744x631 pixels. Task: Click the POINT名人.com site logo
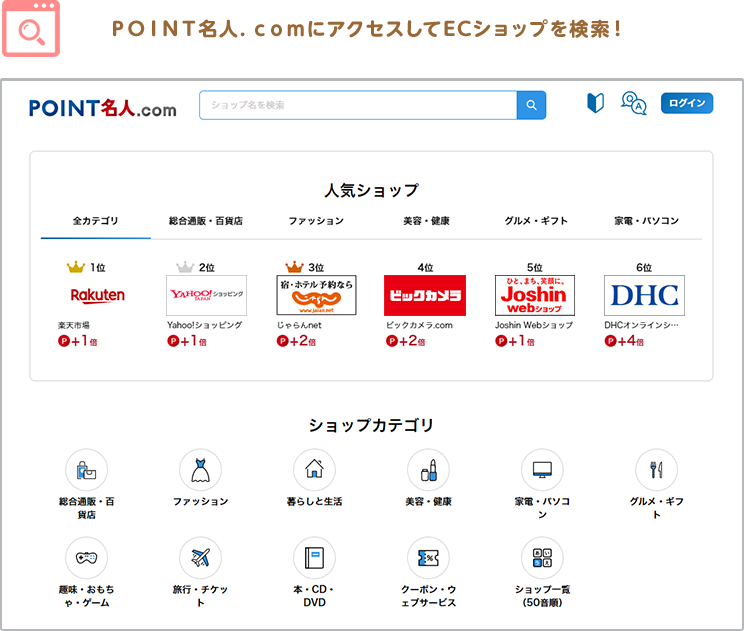pos(102,108)
